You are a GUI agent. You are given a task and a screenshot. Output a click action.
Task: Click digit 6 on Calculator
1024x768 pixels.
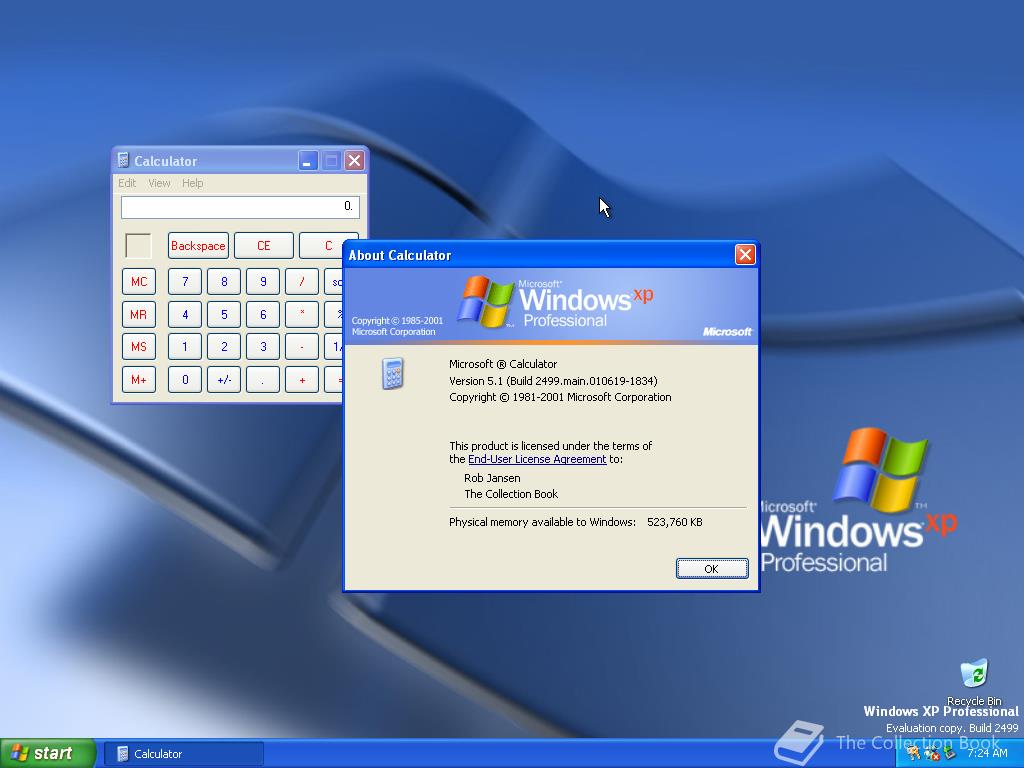263,314
